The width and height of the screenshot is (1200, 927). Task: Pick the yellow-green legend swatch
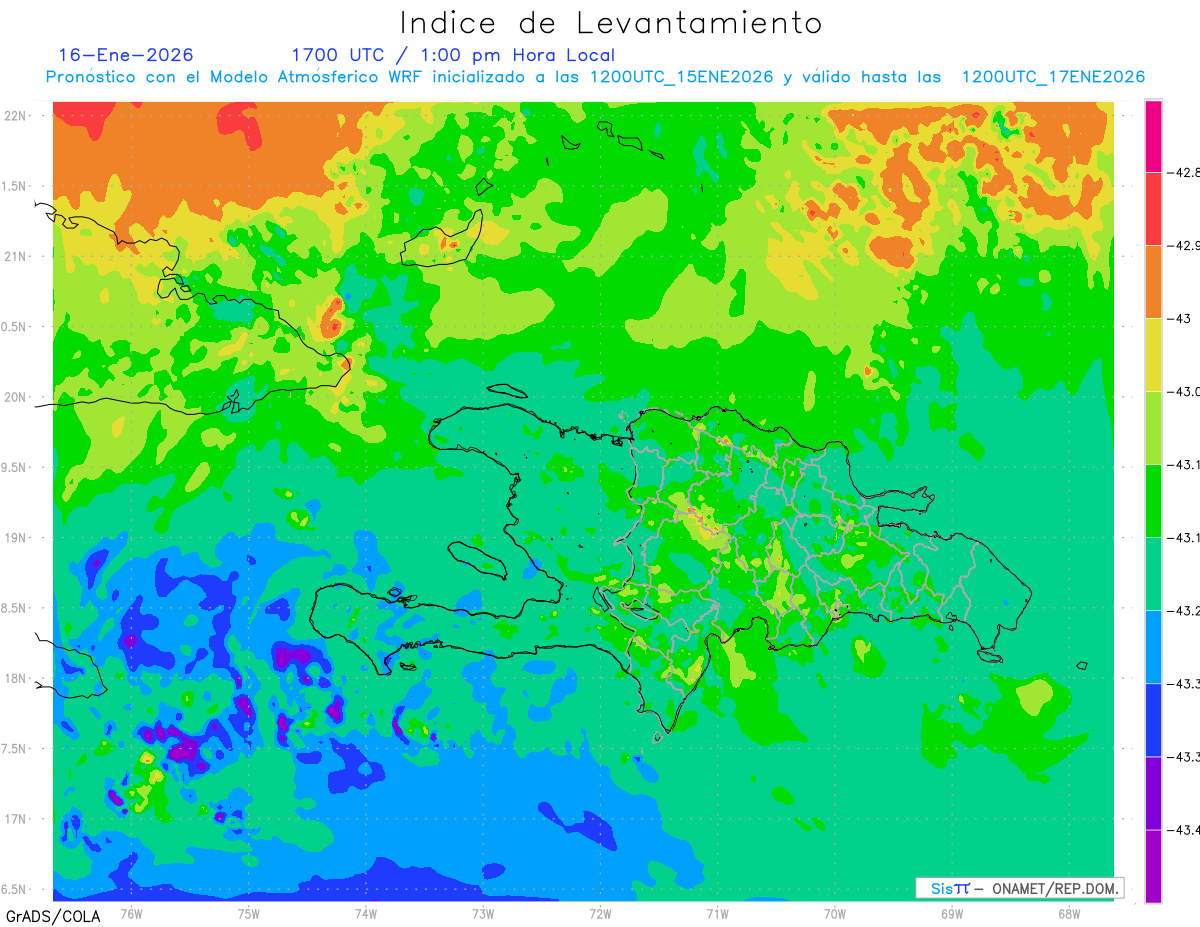[x=1153, y=428]
